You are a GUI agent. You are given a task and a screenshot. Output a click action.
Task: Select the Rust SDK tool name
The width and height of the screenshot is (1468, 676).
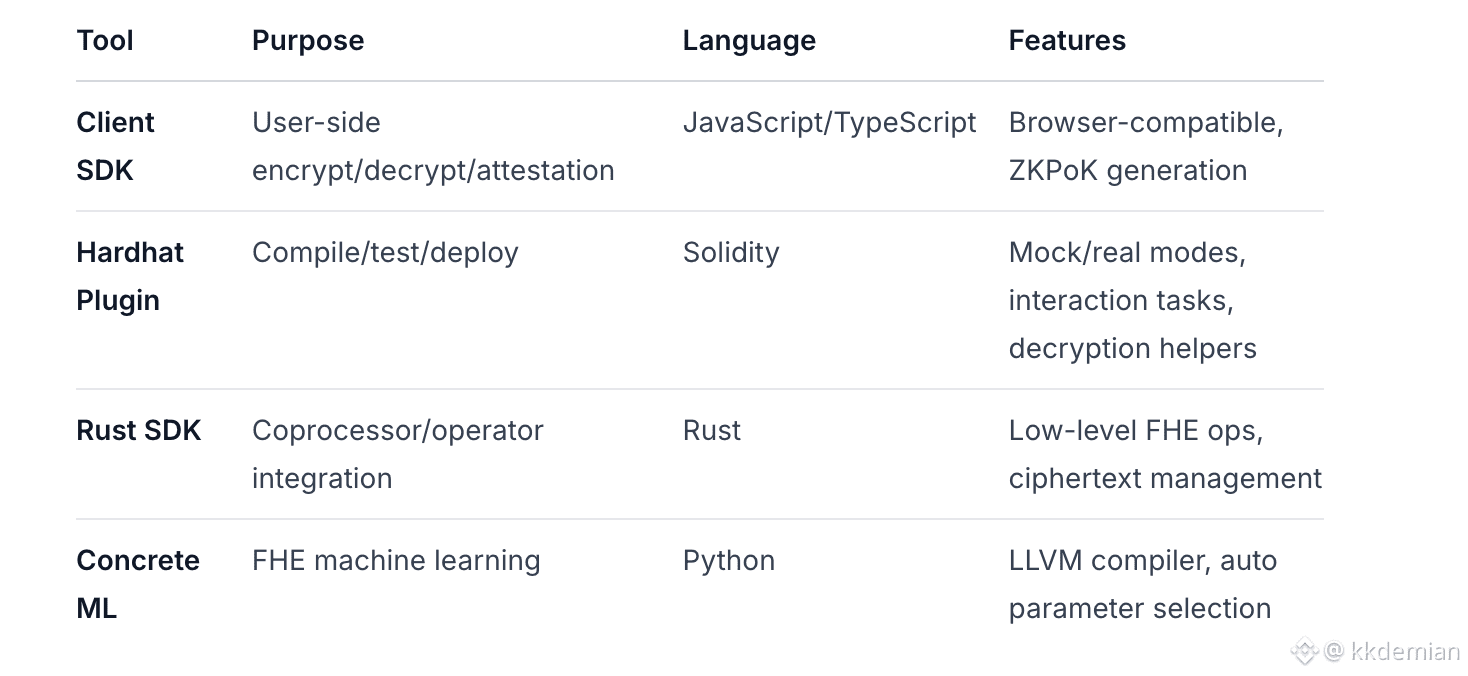click(139, 431)
